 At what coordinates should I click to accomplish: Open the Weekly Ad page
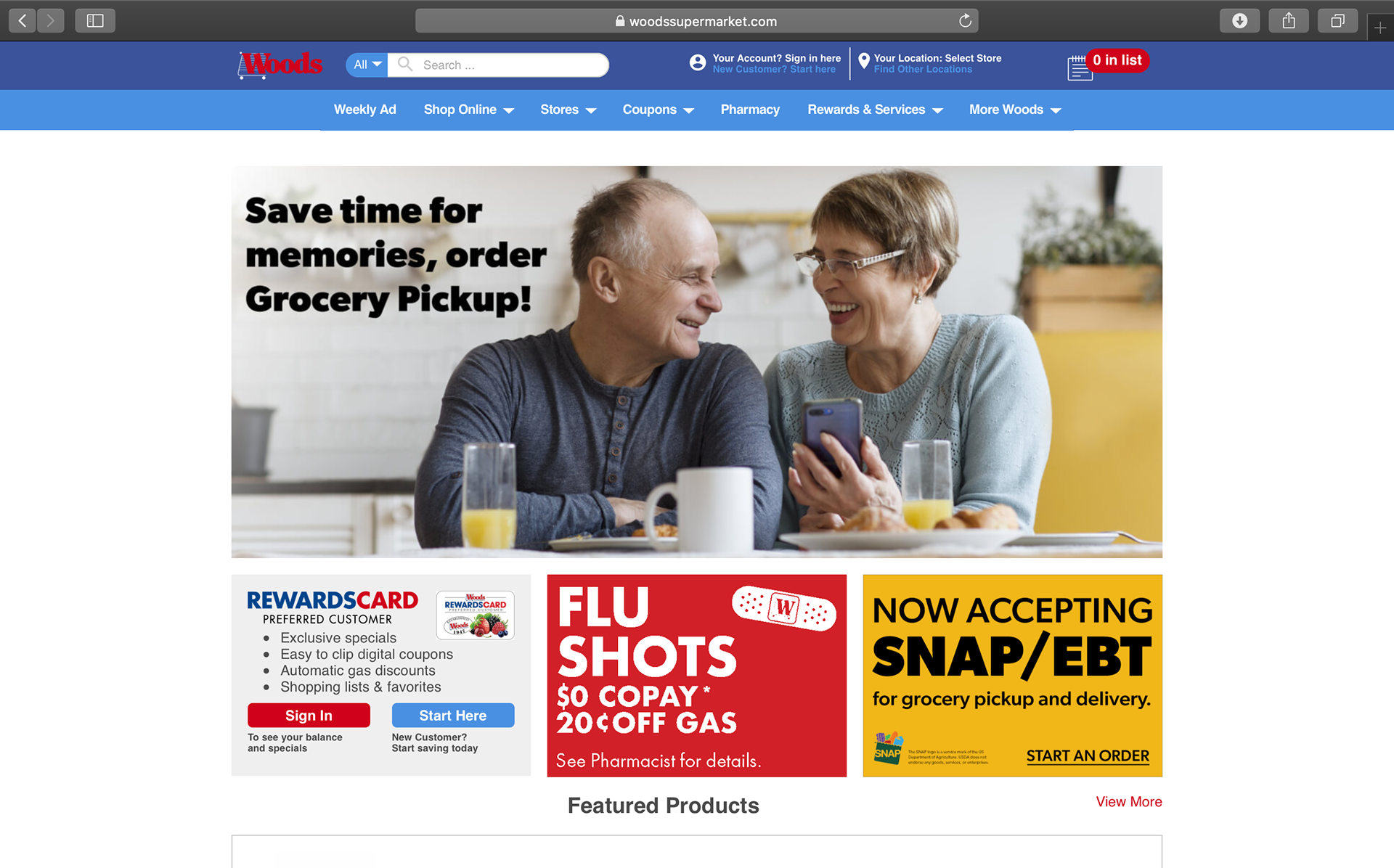[365, 110]
